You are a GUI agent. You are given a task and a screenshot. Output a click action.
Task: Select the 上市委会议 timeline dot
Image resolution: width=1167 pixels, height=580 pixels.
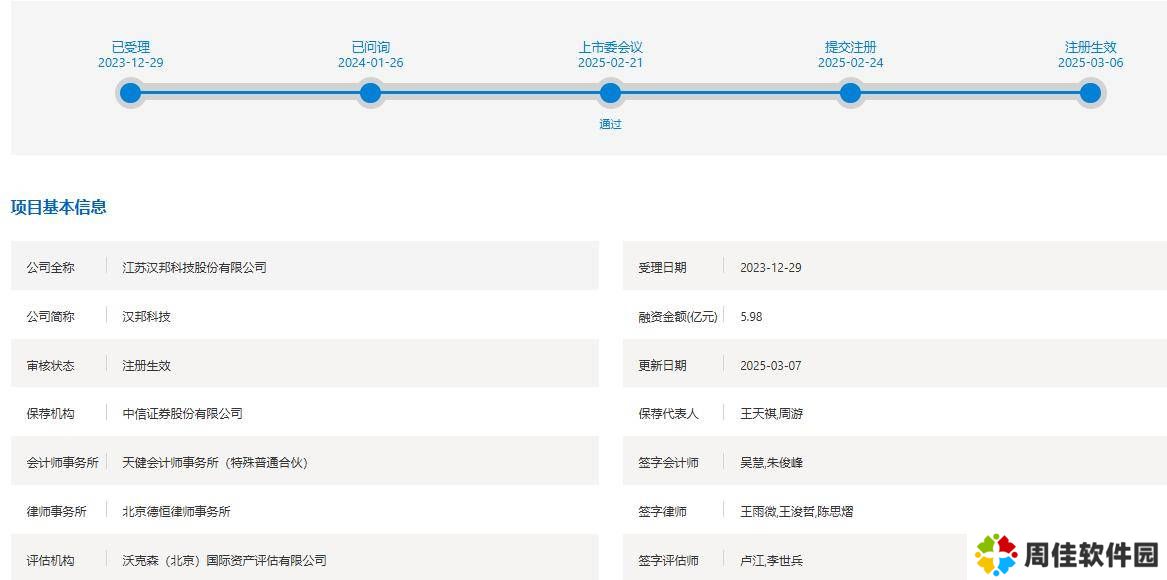[x=610, y=93]
